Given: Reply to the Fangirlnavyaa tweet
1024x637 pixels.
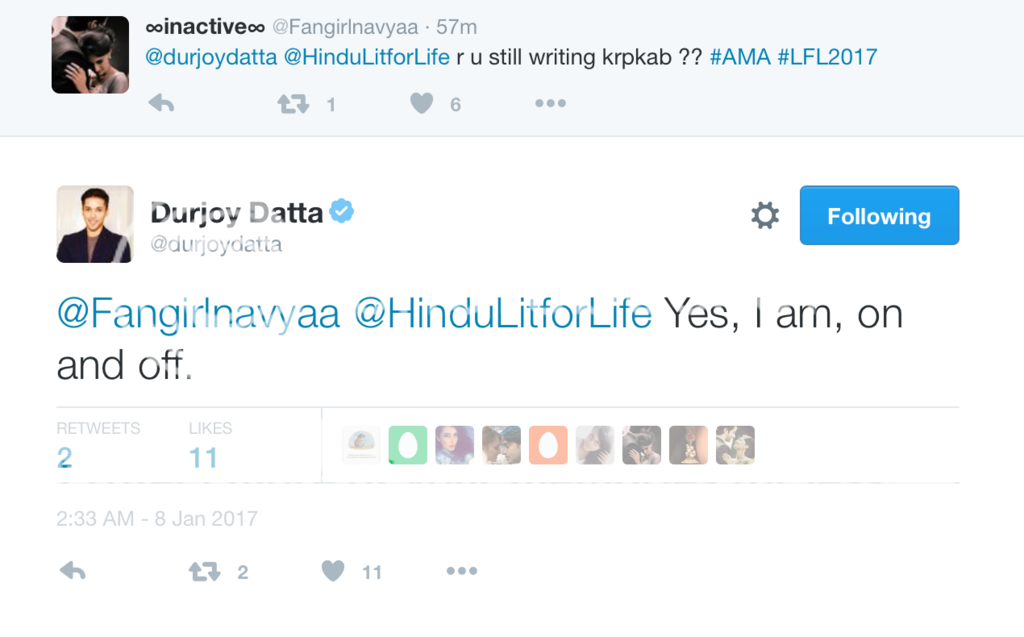Looking at the screenshot, I should pyautogui.click(x=161, y=104).
